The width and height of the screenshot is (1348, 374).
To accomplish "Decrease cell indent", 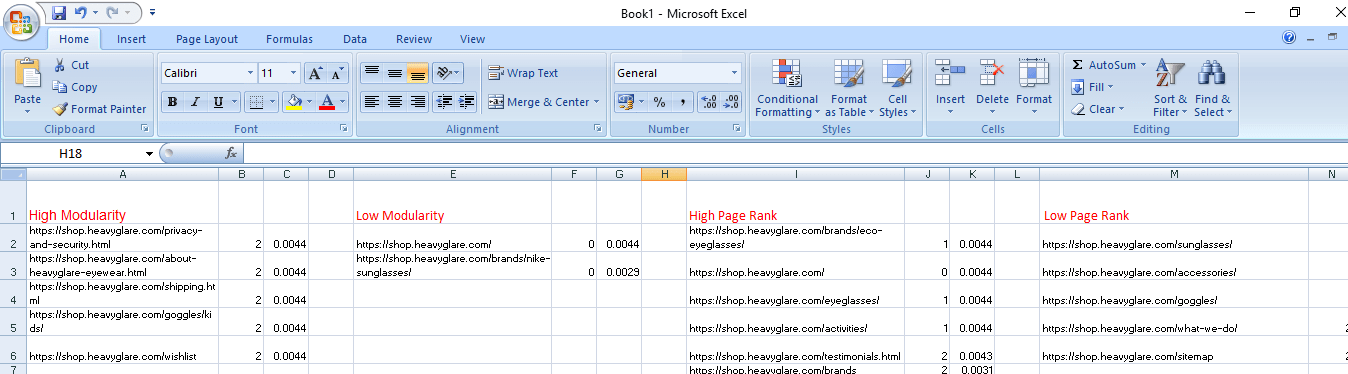I will 444,102.
